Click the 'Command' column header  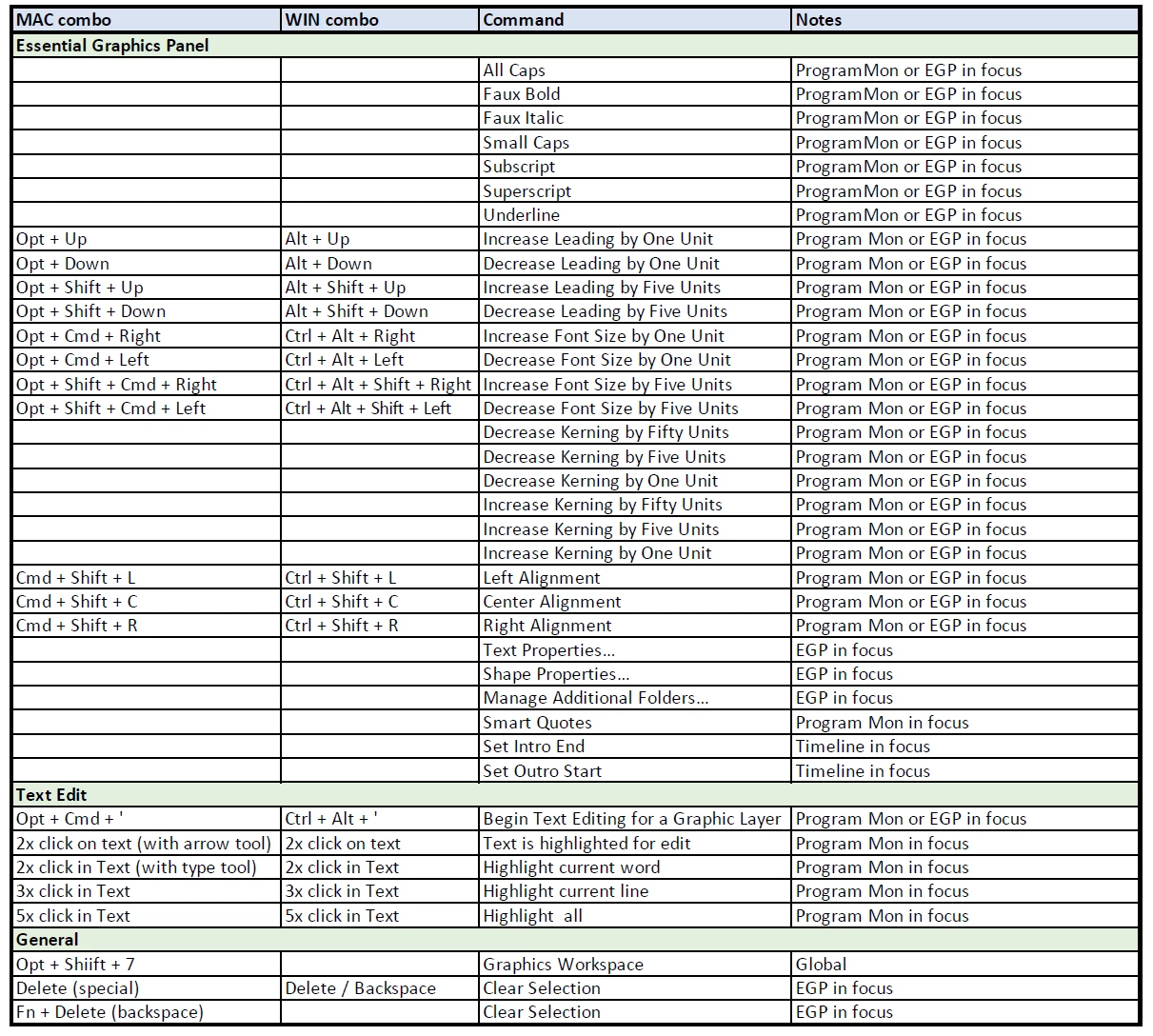[x=635, y=20]
